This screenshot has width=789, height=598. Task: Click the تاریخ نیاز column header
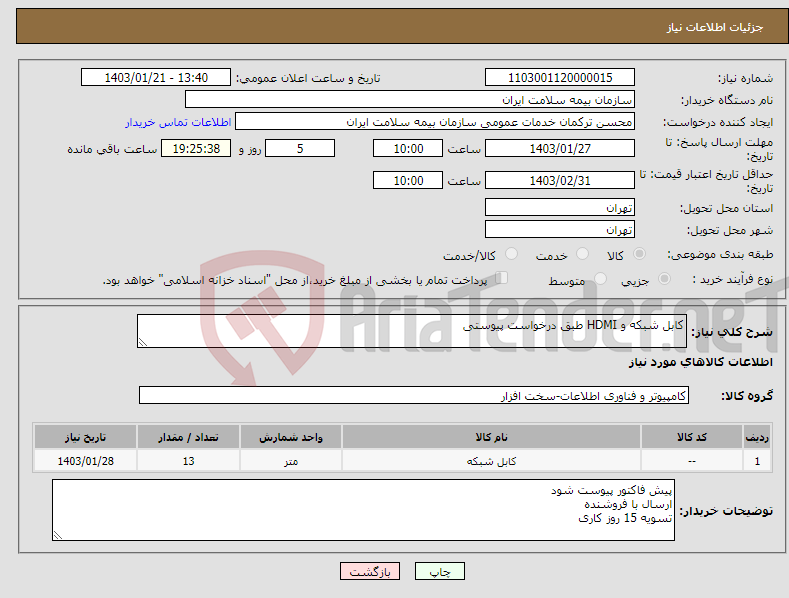click(86, 437)
